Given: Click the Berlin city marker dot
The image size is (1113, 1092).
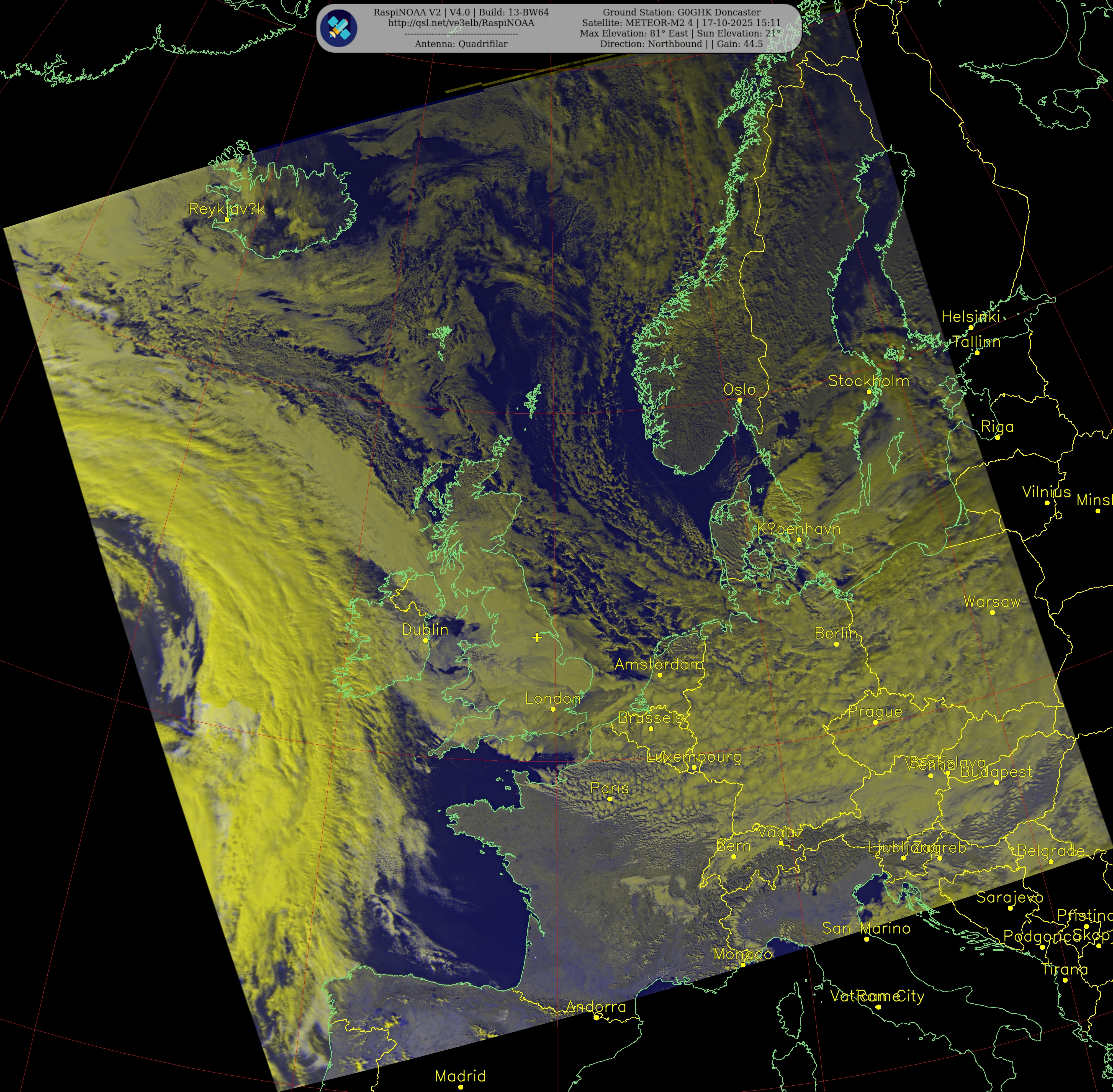Looking at the screenshot, I should pyautogui.click(x=836, y=644).
